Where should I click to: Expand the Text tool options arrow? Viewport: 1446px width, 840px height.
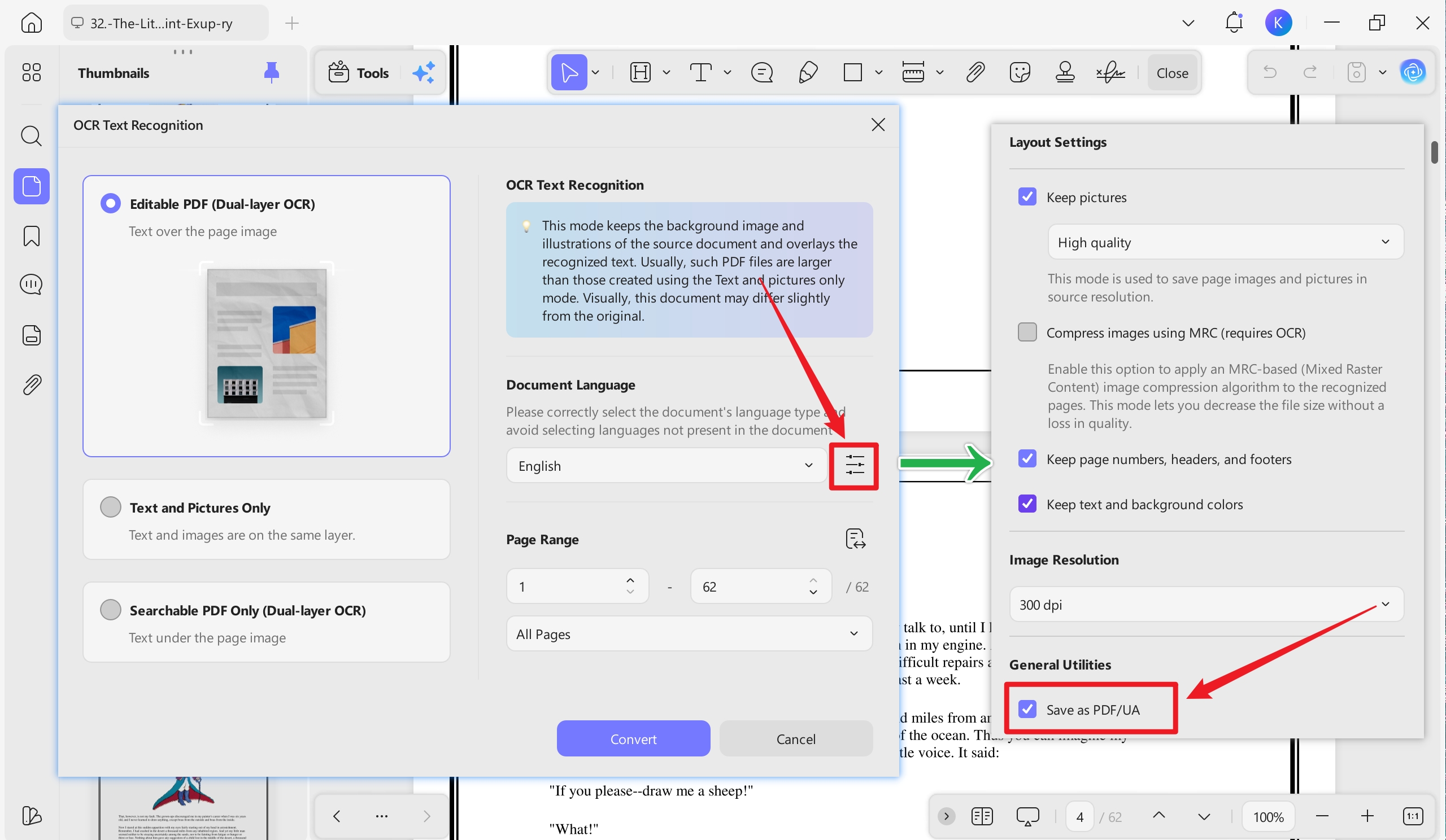point(727,73)
